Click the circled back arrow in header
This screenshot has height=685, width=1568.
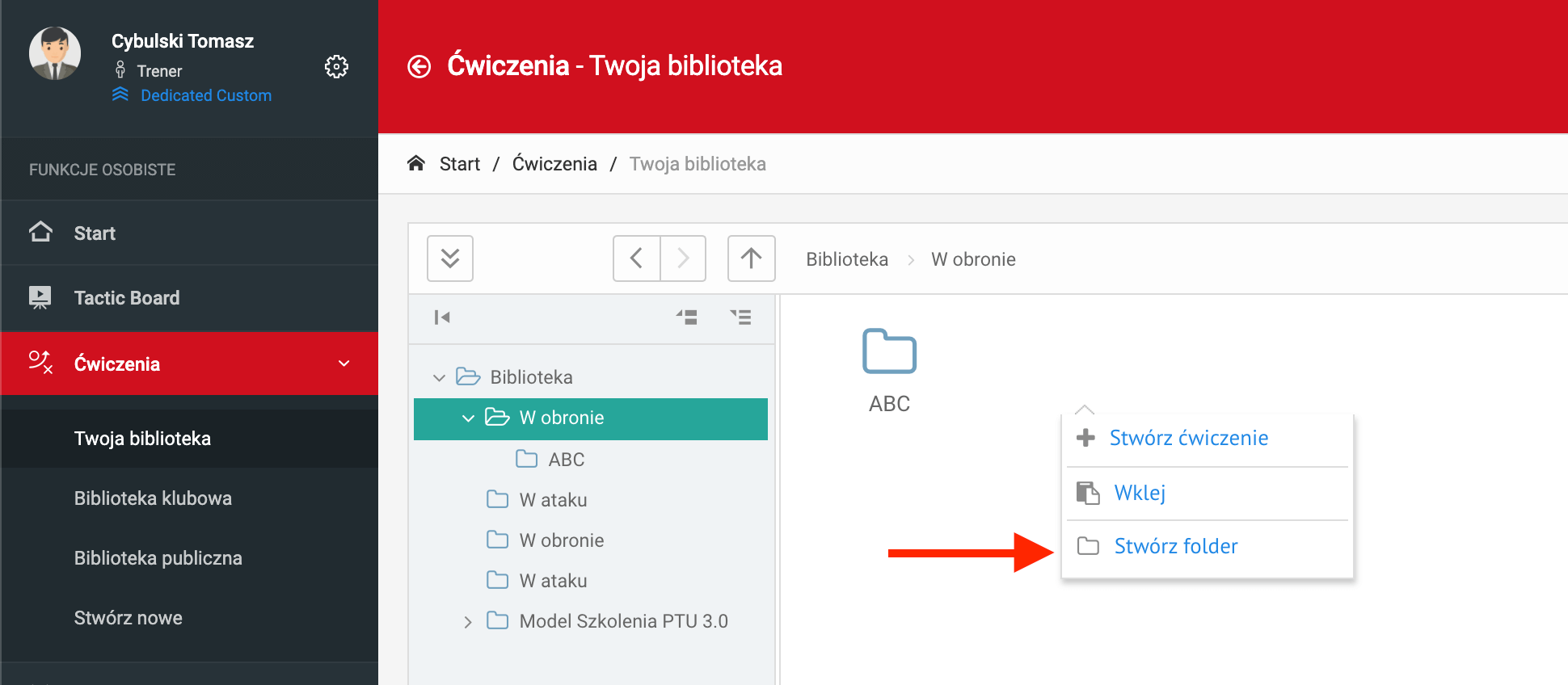419,66
